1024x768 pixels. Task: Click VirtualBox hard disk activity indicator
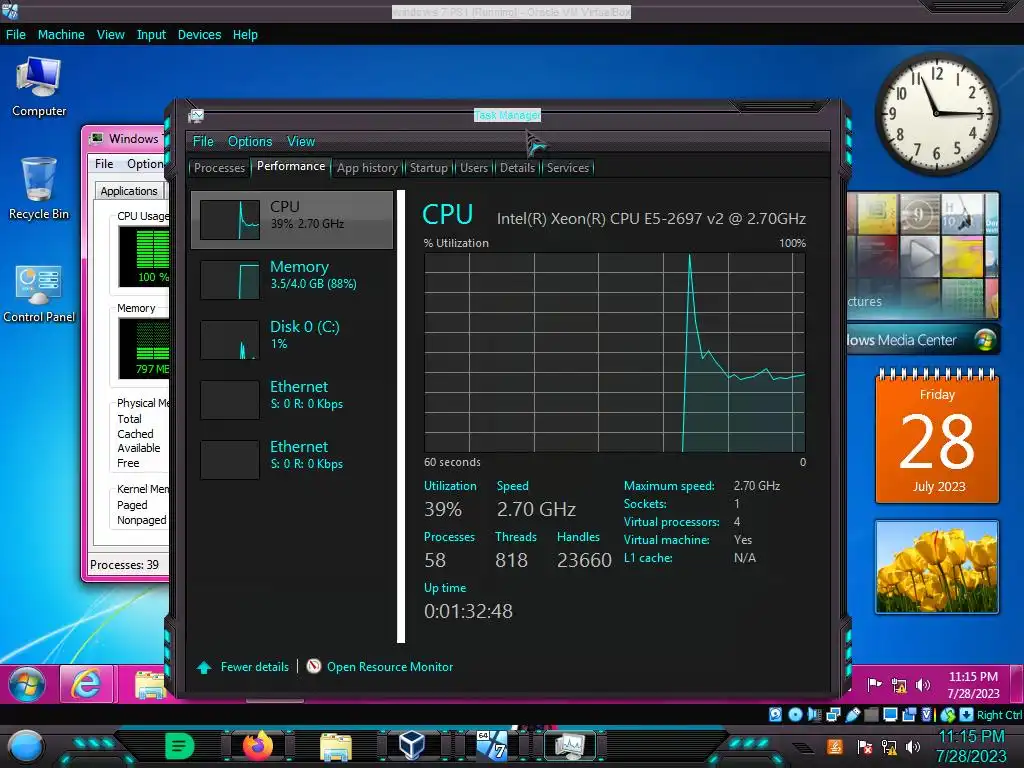click(x=775, y=714)
